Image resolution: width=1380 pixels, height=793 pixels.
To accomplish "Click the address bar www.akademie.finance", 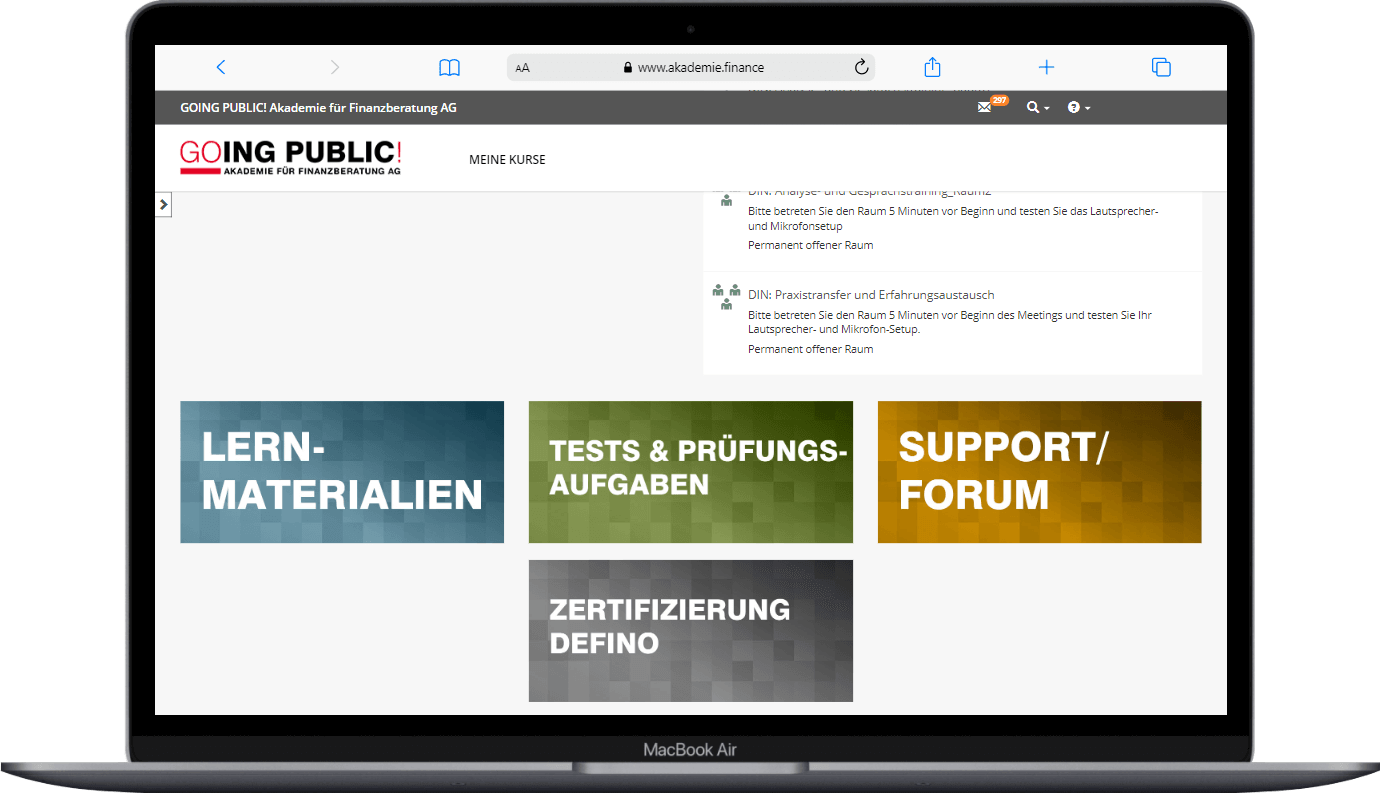I will 700,68.
